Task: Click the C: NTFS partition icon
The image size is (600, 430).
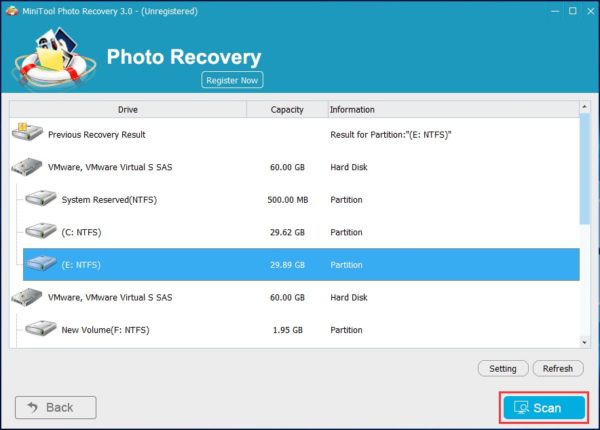Action: 41,231
